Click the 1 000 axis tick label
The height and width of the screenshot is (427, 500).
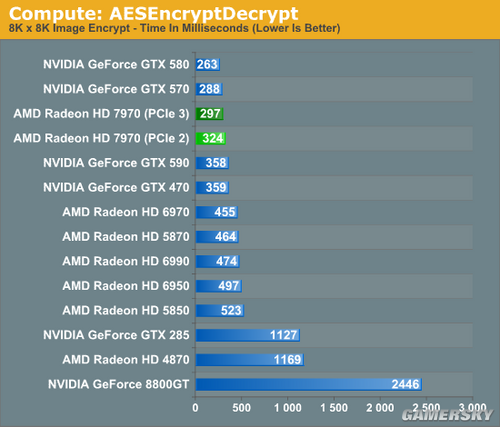(x=288, y=408)
